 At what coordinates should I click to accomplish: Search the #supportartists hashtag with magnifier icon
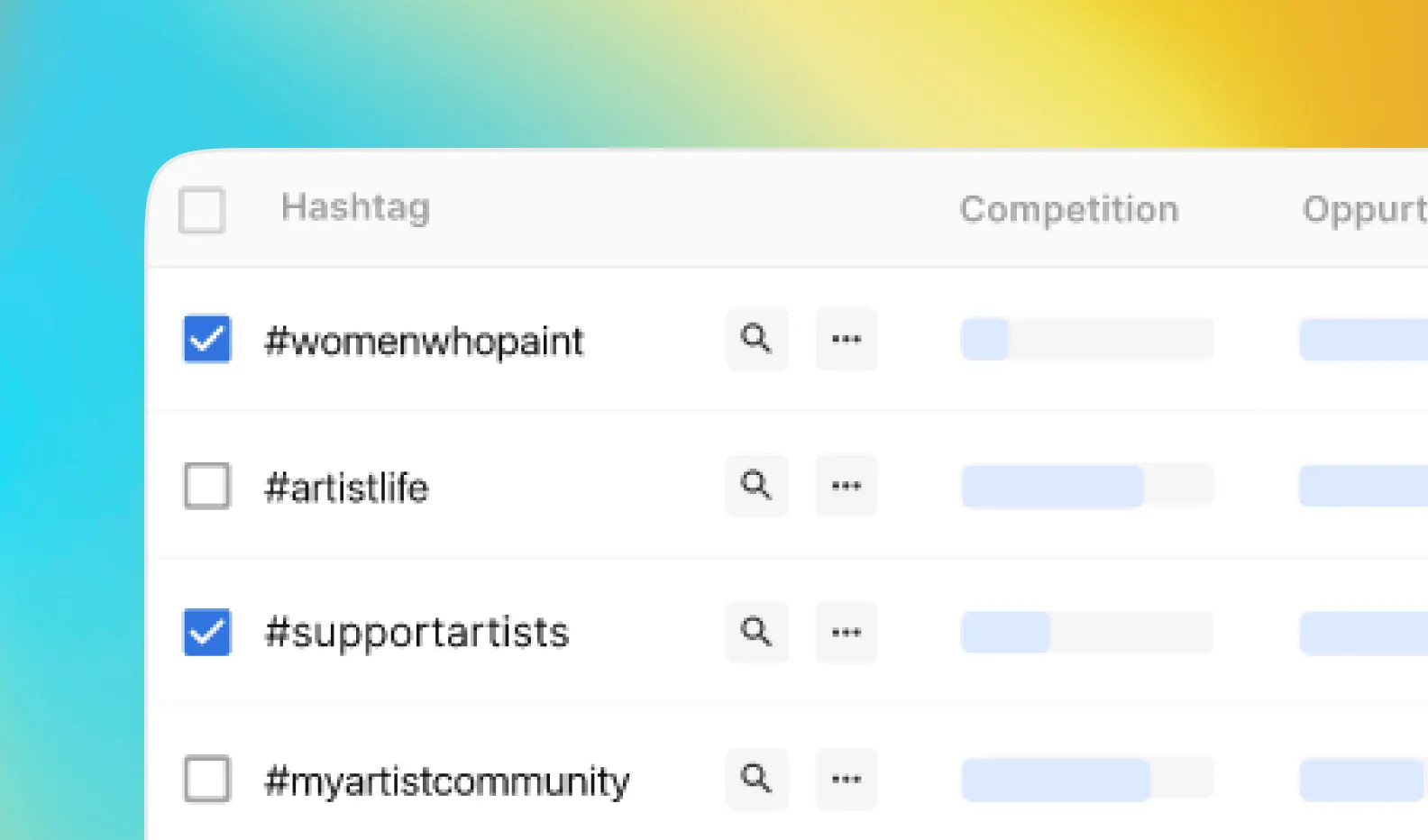(756, 632)
